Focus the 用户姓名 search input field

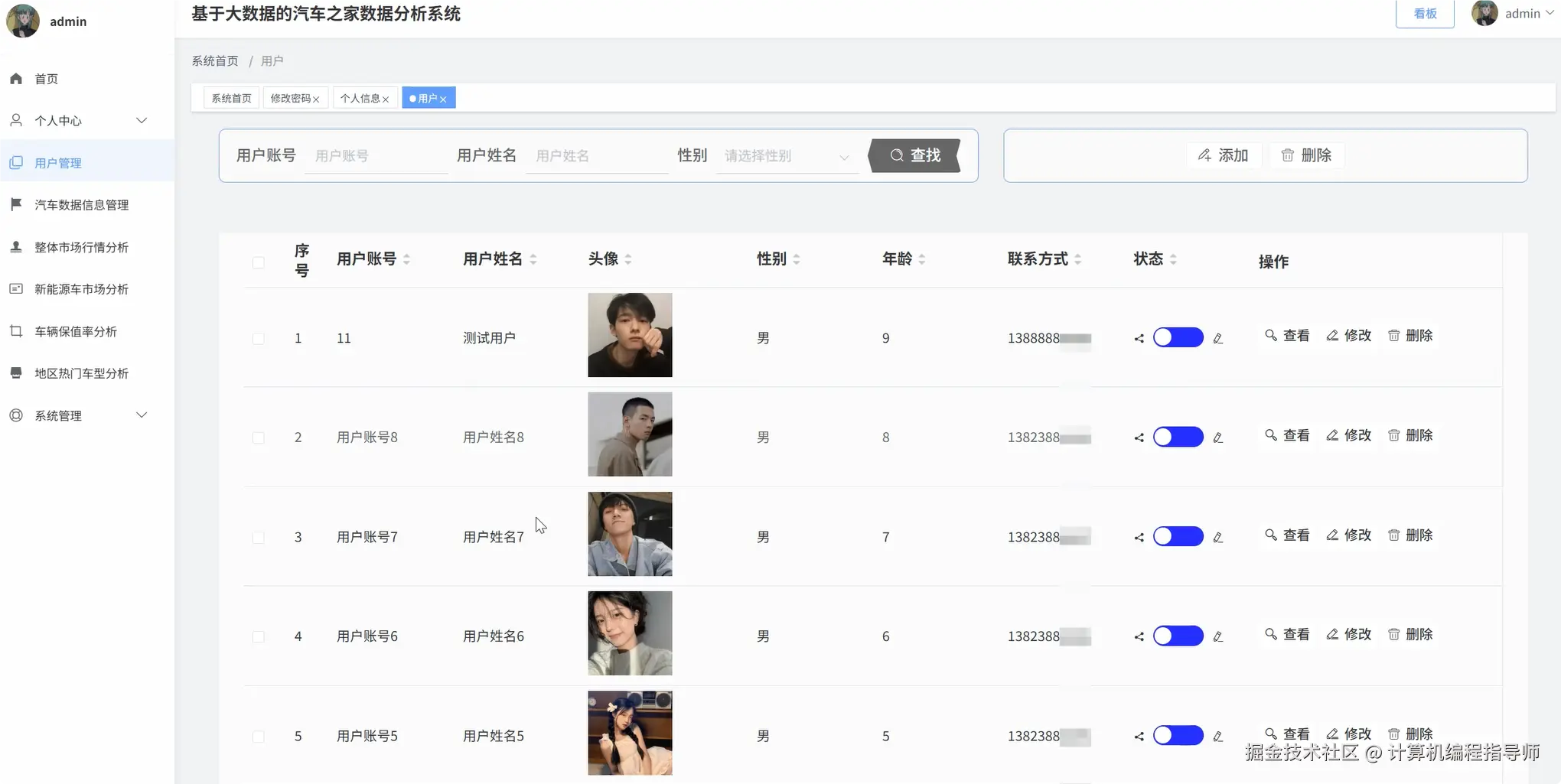pos(598,156)
